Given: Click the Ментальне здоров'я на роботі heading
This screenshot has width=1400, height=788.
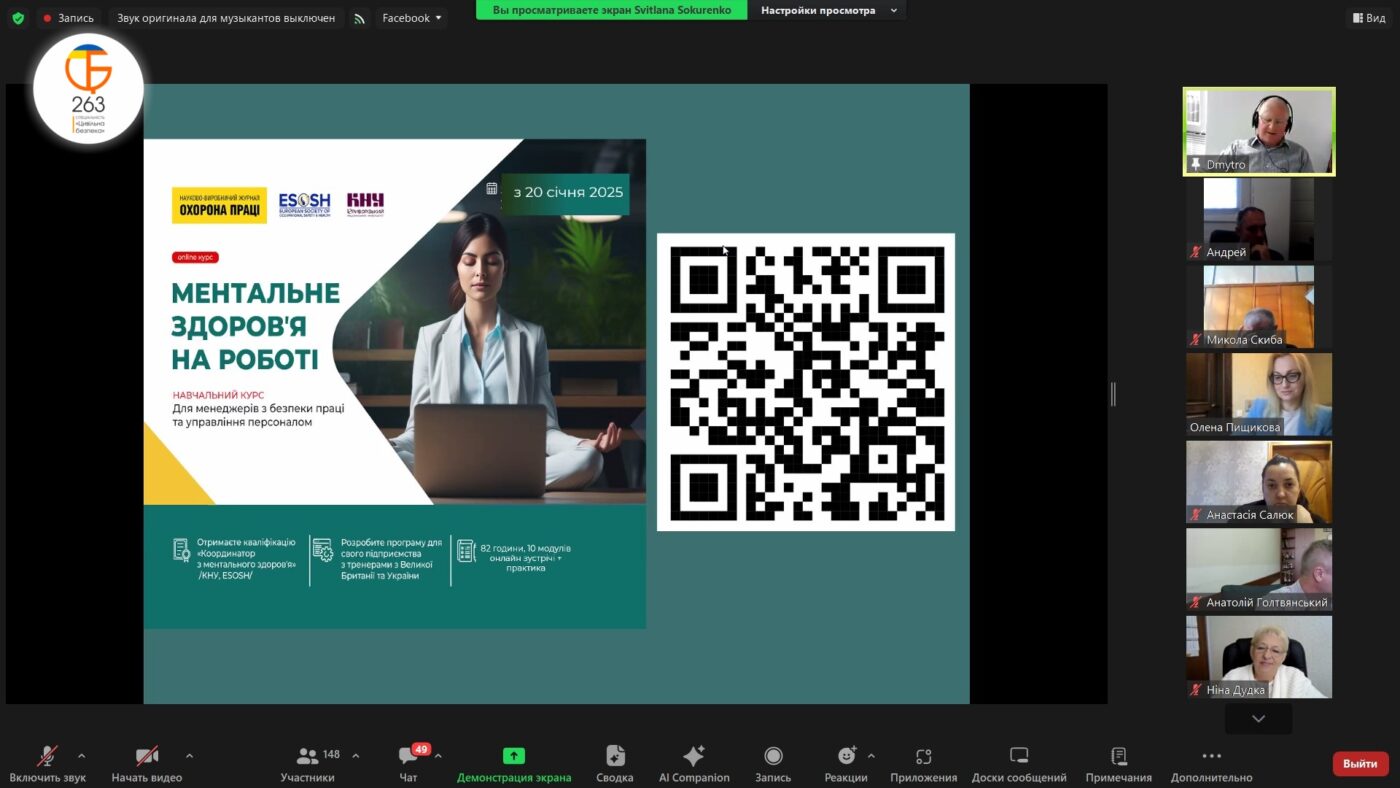Looking at the screenshot, I should pos(256,326).
